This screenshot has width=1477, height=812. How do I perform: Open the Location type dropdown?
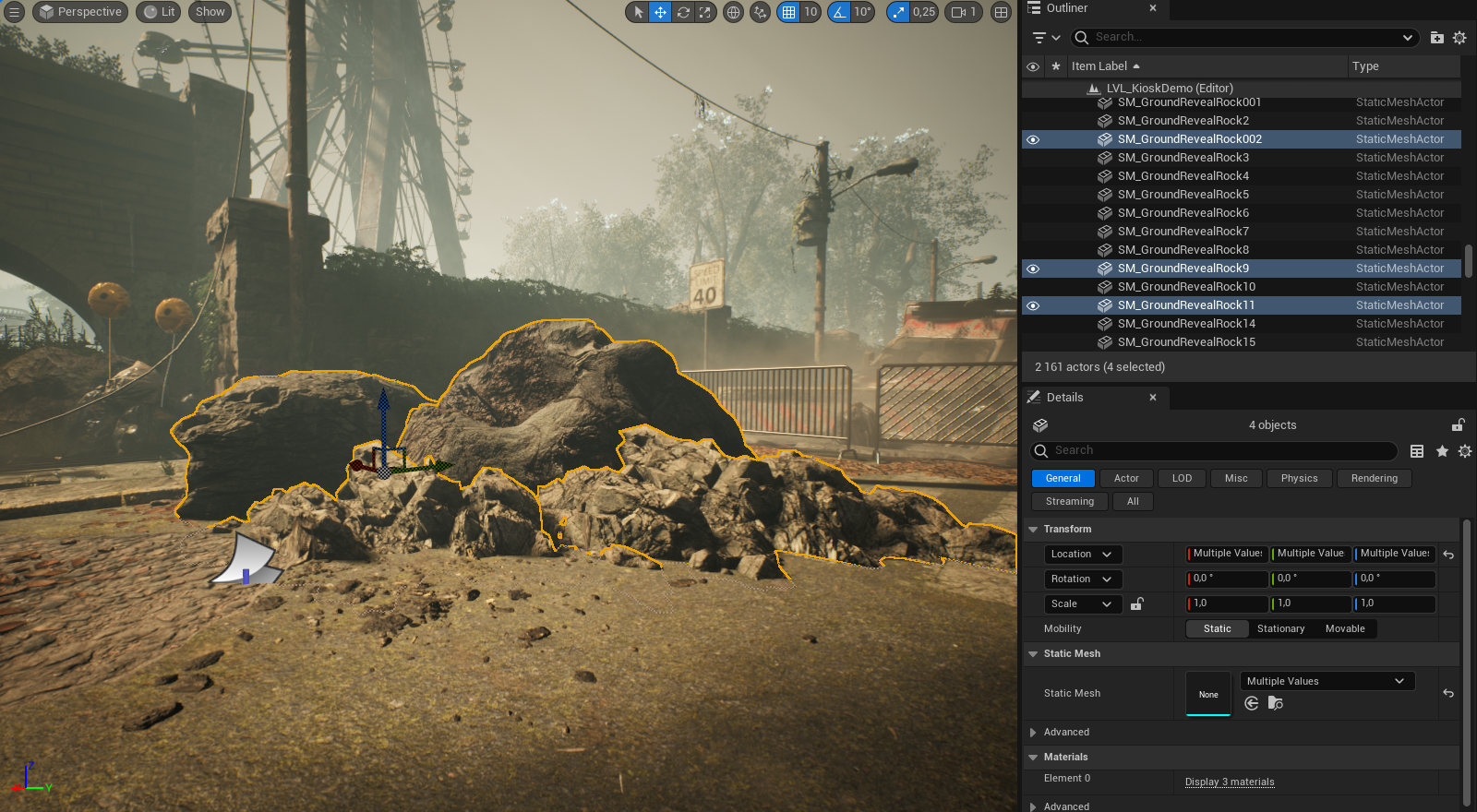click(x=1083, y=554)
